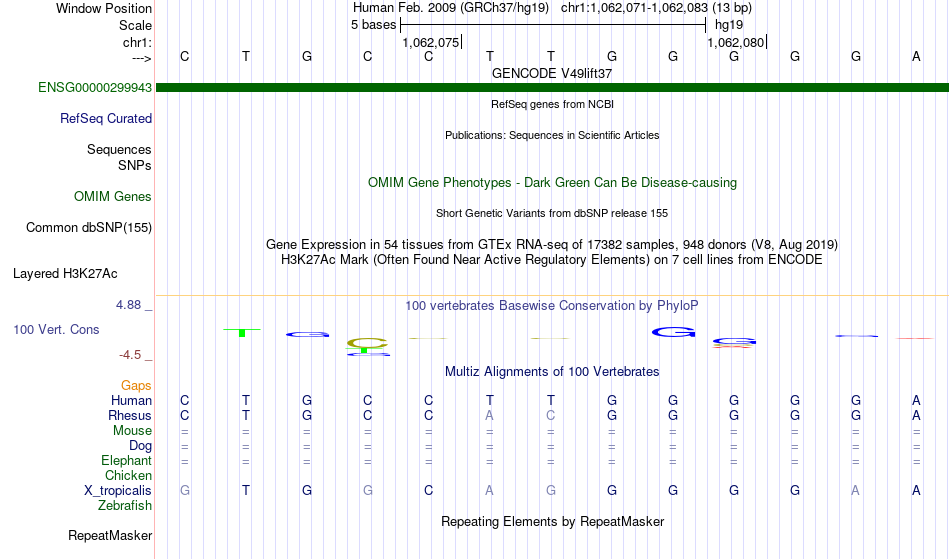950x559 pixels.
Task: Click the Scale label
Action: [x=135, y=25]
